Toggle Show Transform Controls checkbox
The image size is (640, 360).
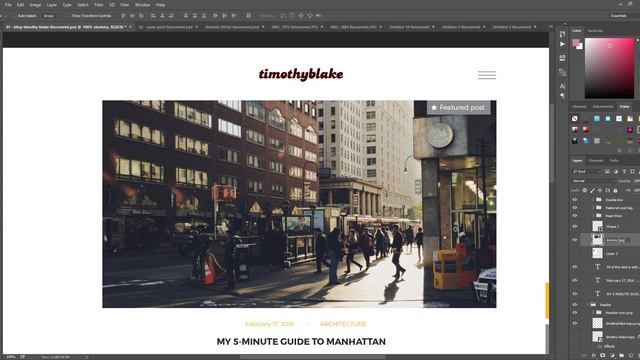[69, 16]
